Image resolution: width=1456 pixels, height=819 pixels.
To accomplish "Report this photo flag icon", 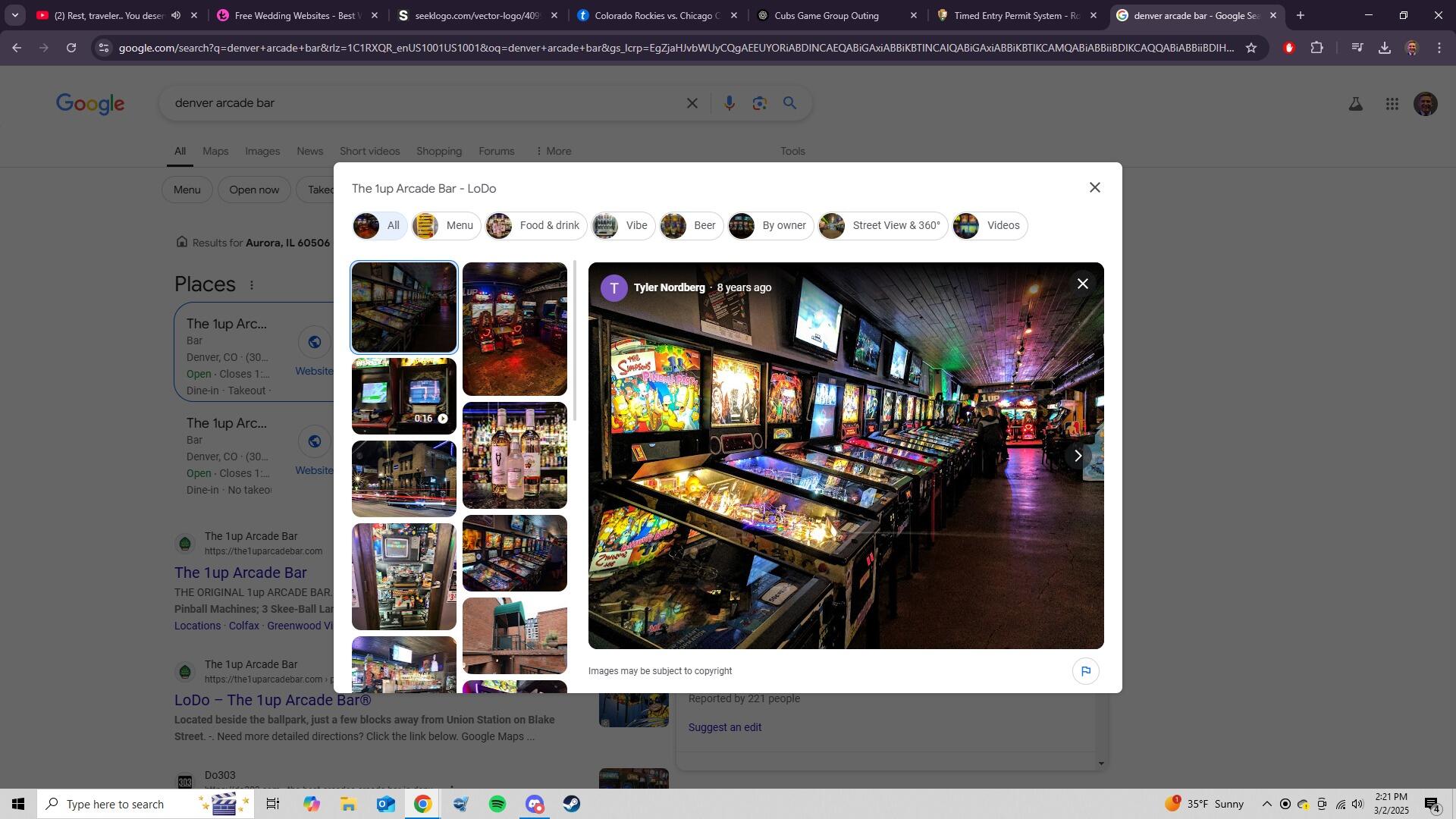I will pos(1085,671).
